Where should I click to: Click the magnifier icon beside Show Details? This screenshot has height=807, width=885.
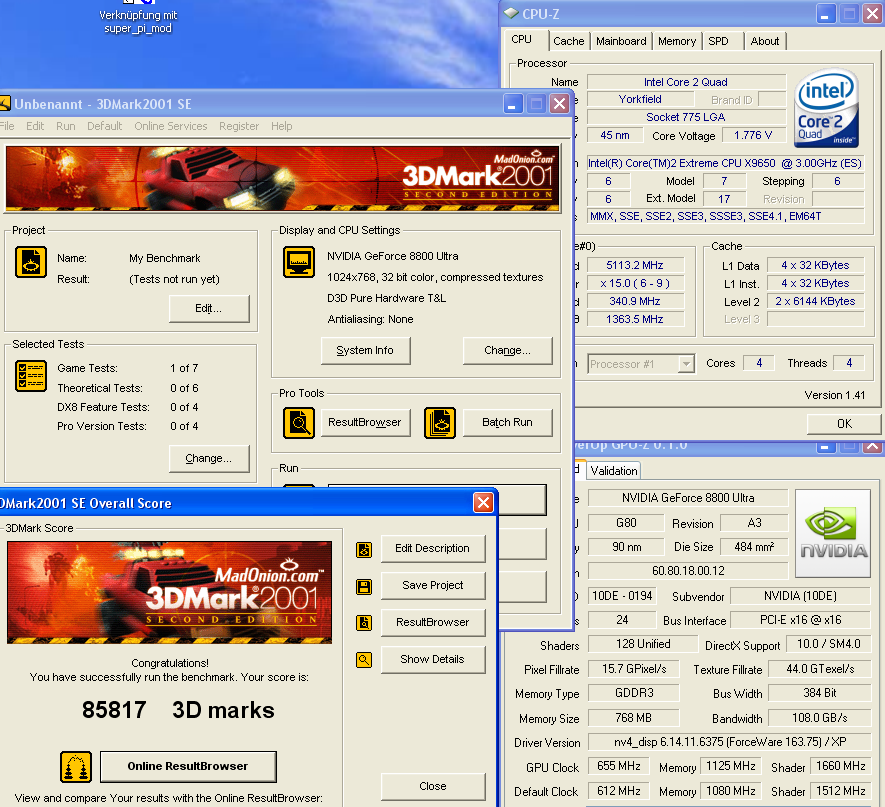click(x=364, y=660)
